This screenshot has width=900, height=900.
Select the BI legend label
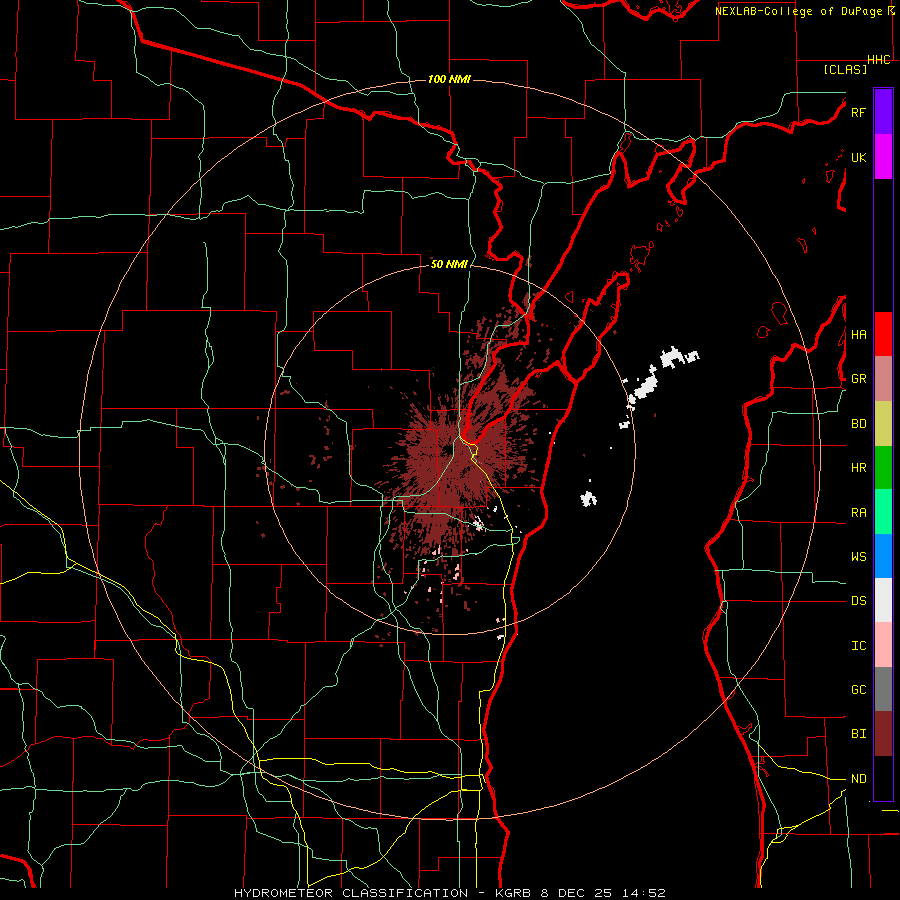[858, 734]
